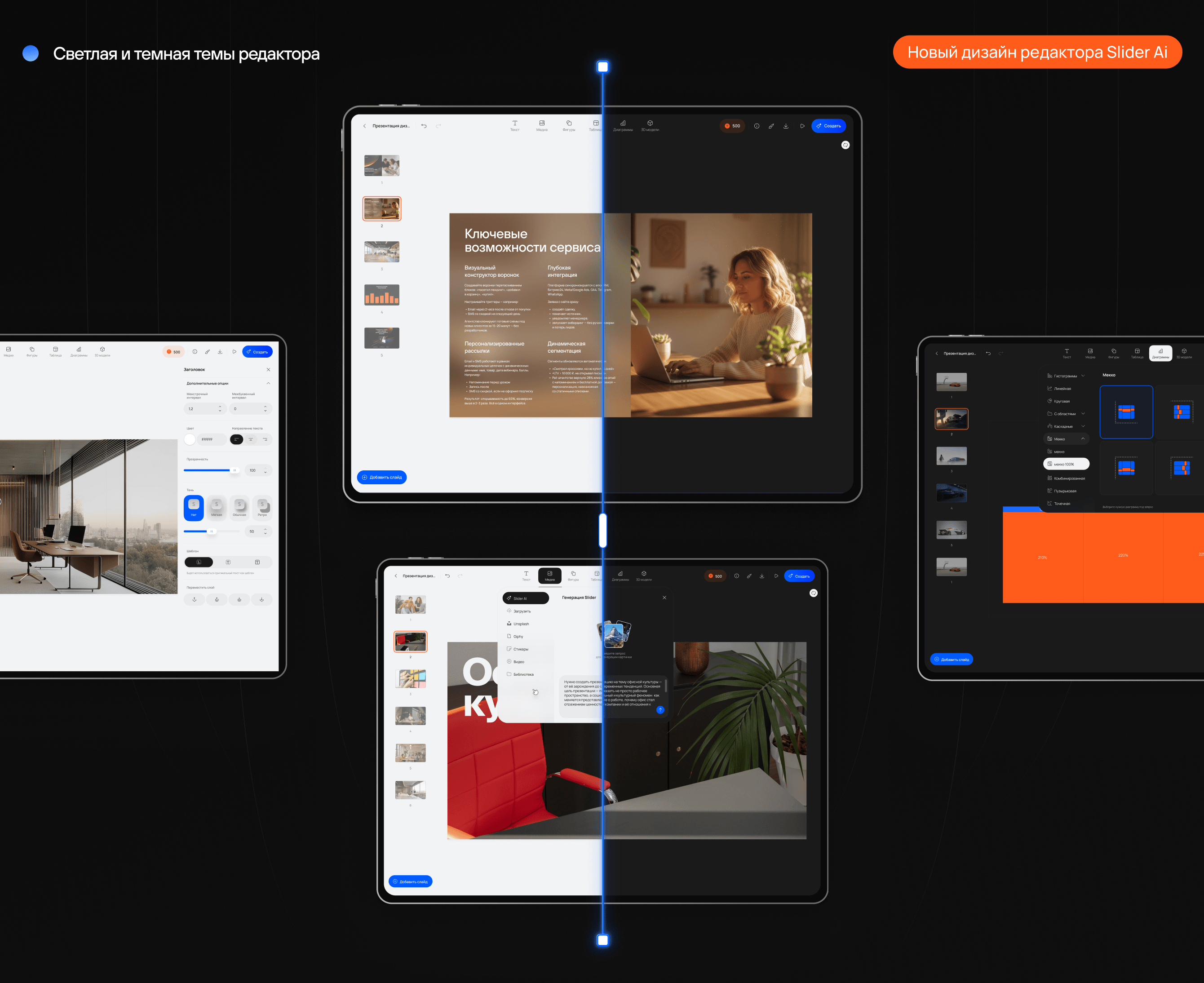Choose center text direction alignment
1204x983 pixels.
click(x=250, y=439)
